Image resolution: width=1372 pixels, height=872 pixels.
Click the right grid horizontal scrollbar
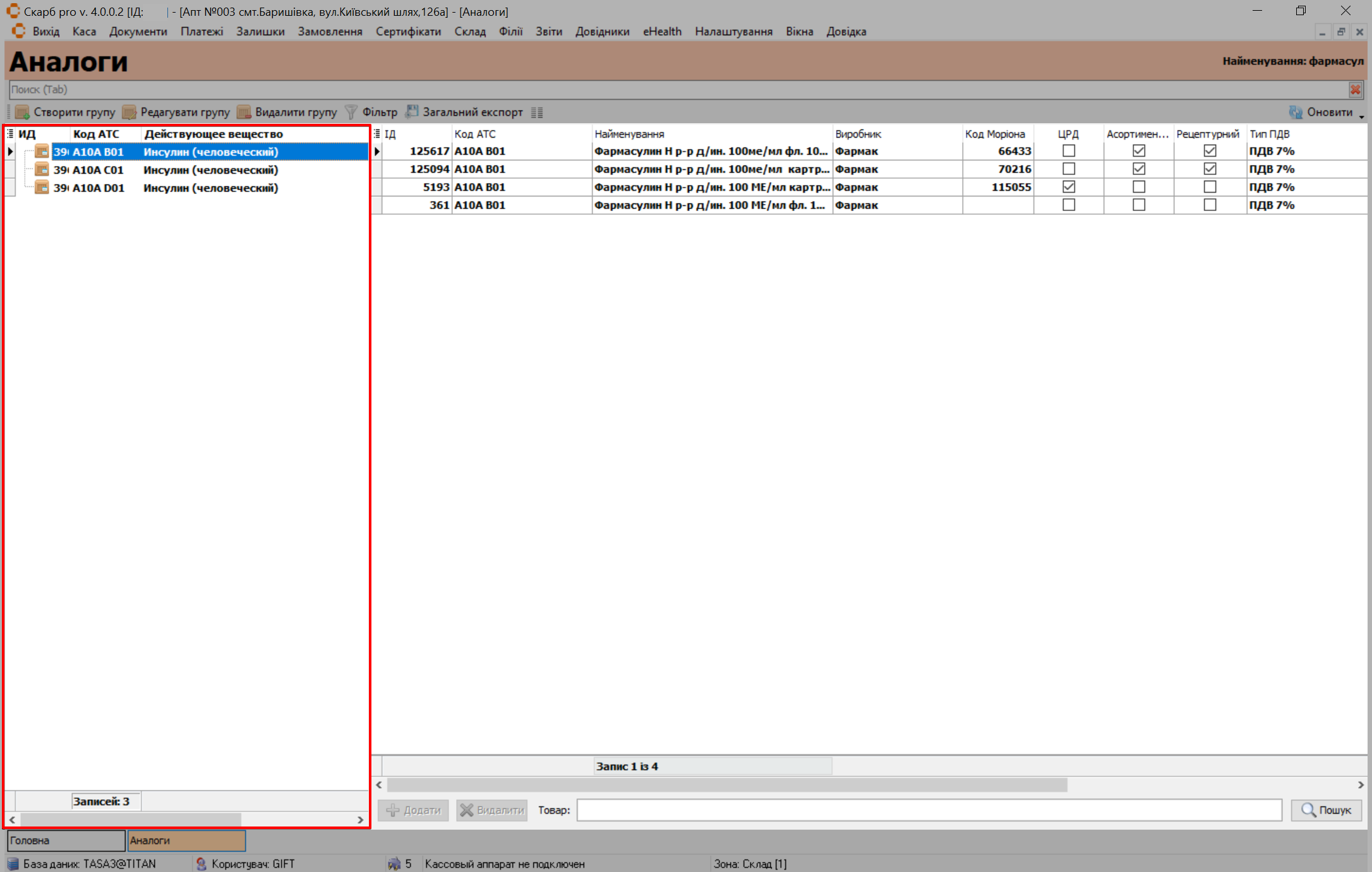click(726, 785)
